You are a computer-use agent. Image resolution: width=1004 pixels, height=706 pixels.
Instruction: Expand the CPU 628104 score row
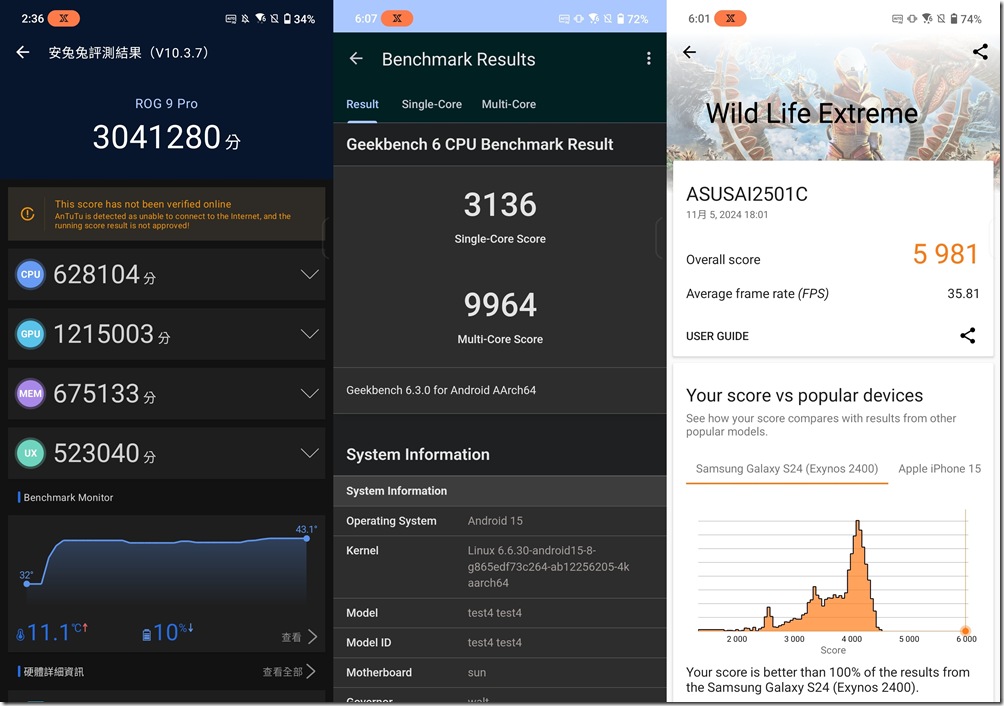[309, 274]
